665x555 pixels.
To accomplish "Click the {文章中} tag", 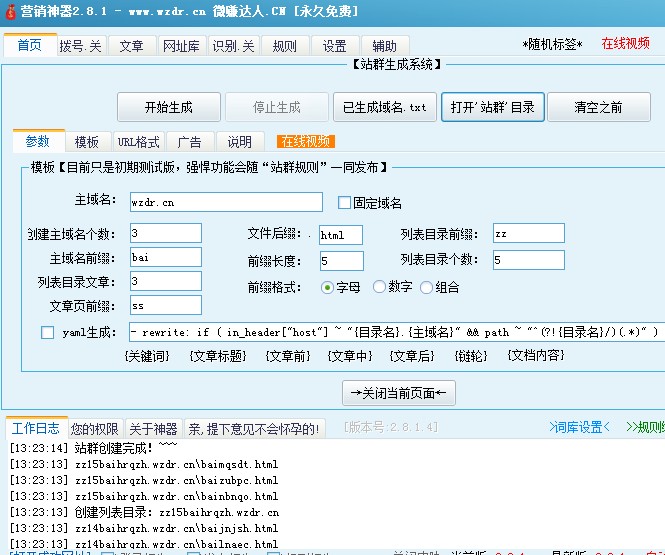I will click(350, 356).
